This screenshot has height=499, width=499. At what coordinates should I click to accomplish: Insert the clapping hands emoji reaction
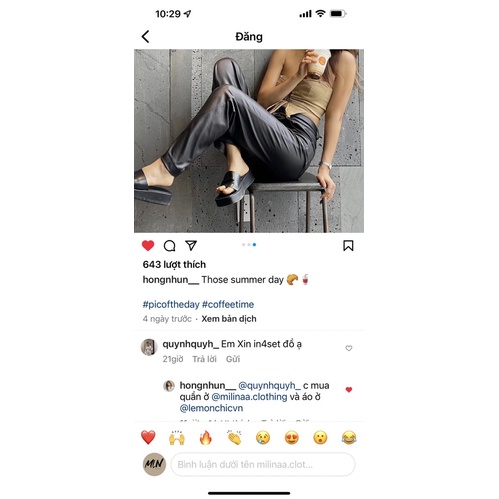[234, 438]
